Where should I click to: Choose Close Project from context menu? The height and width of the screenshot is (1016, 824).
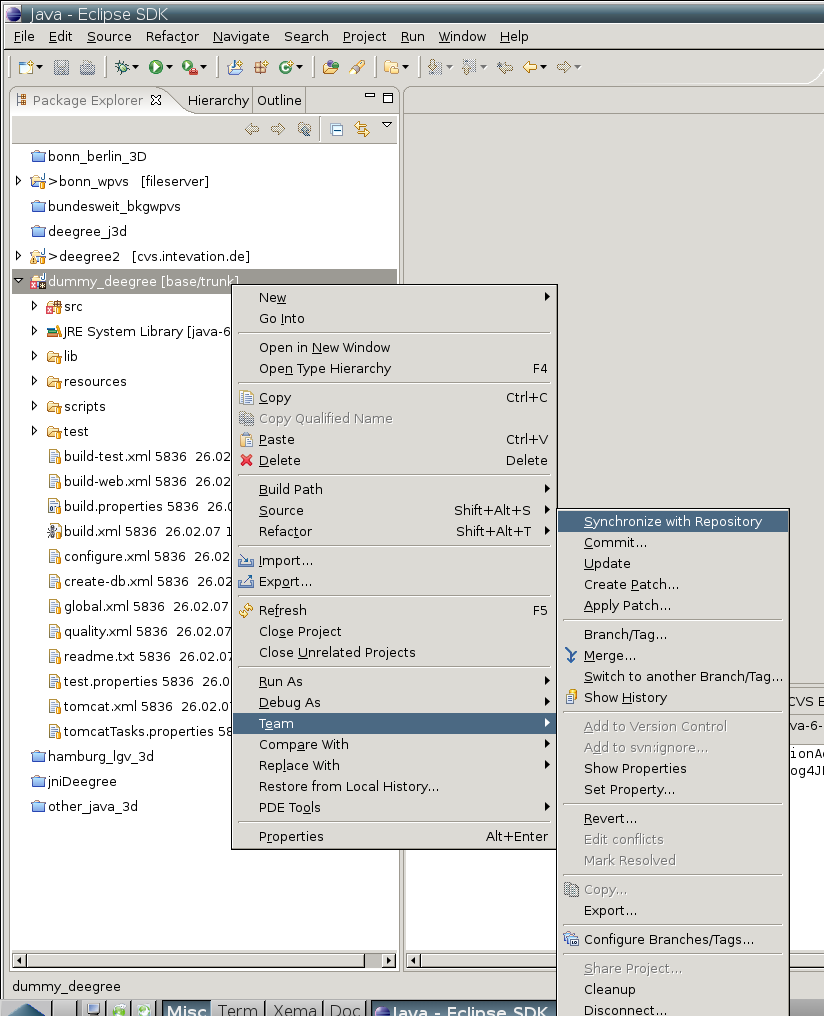pos(394,632)
